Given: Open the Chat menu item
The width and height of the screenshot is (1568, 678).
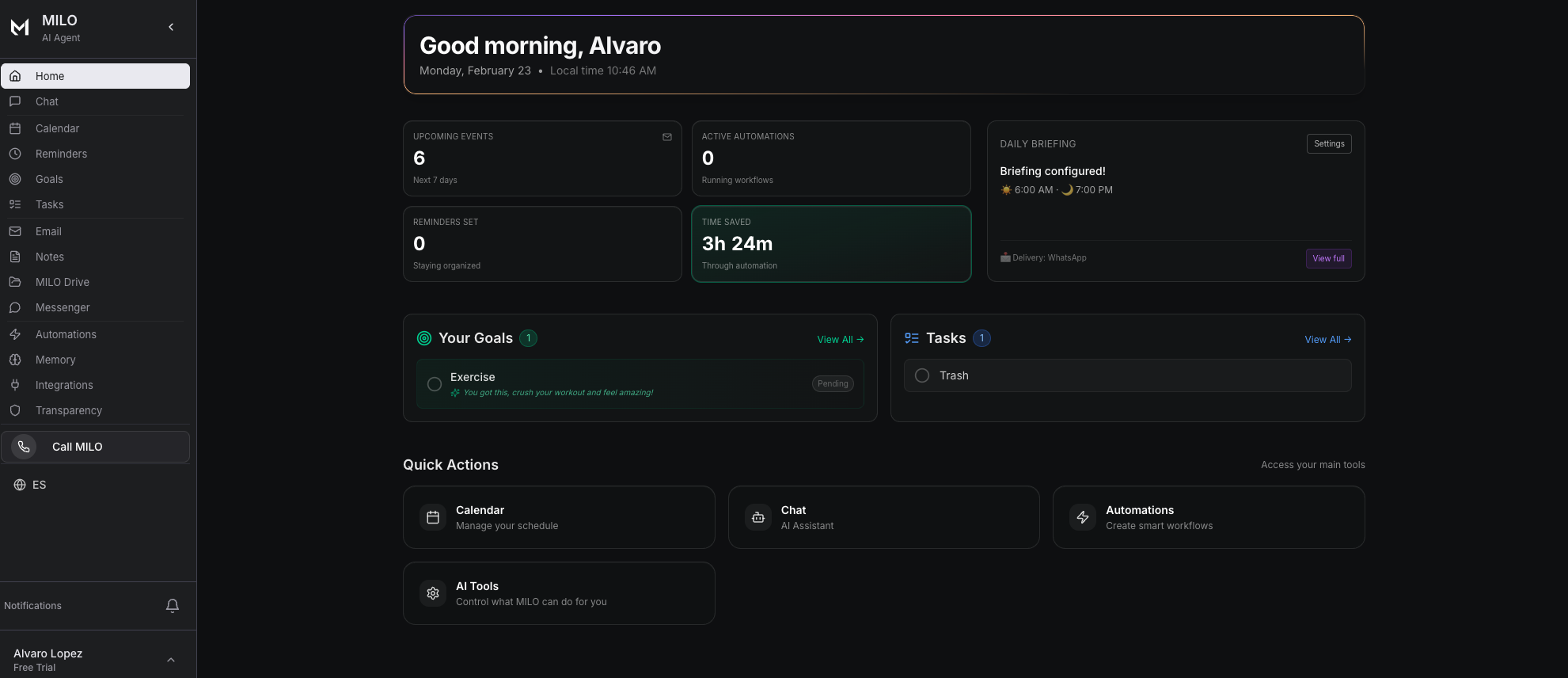Looking at the screenshot, I should (x=96, y=101).
